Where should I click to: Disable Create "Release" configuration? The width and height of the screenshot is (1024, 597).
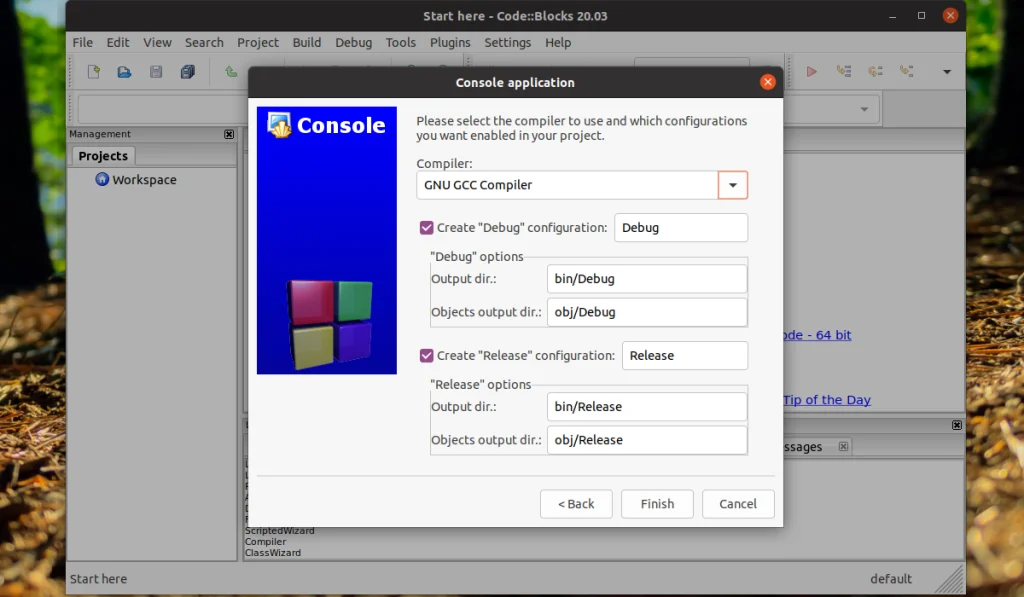pyautogui.click(x=427, y=355)
